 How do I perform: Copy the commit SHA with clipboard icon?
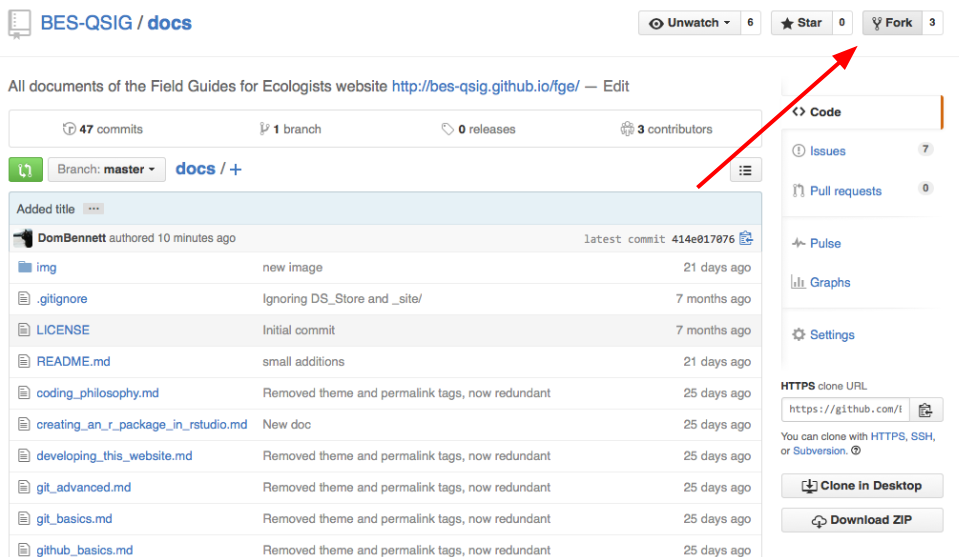click(x=746, y=238)
